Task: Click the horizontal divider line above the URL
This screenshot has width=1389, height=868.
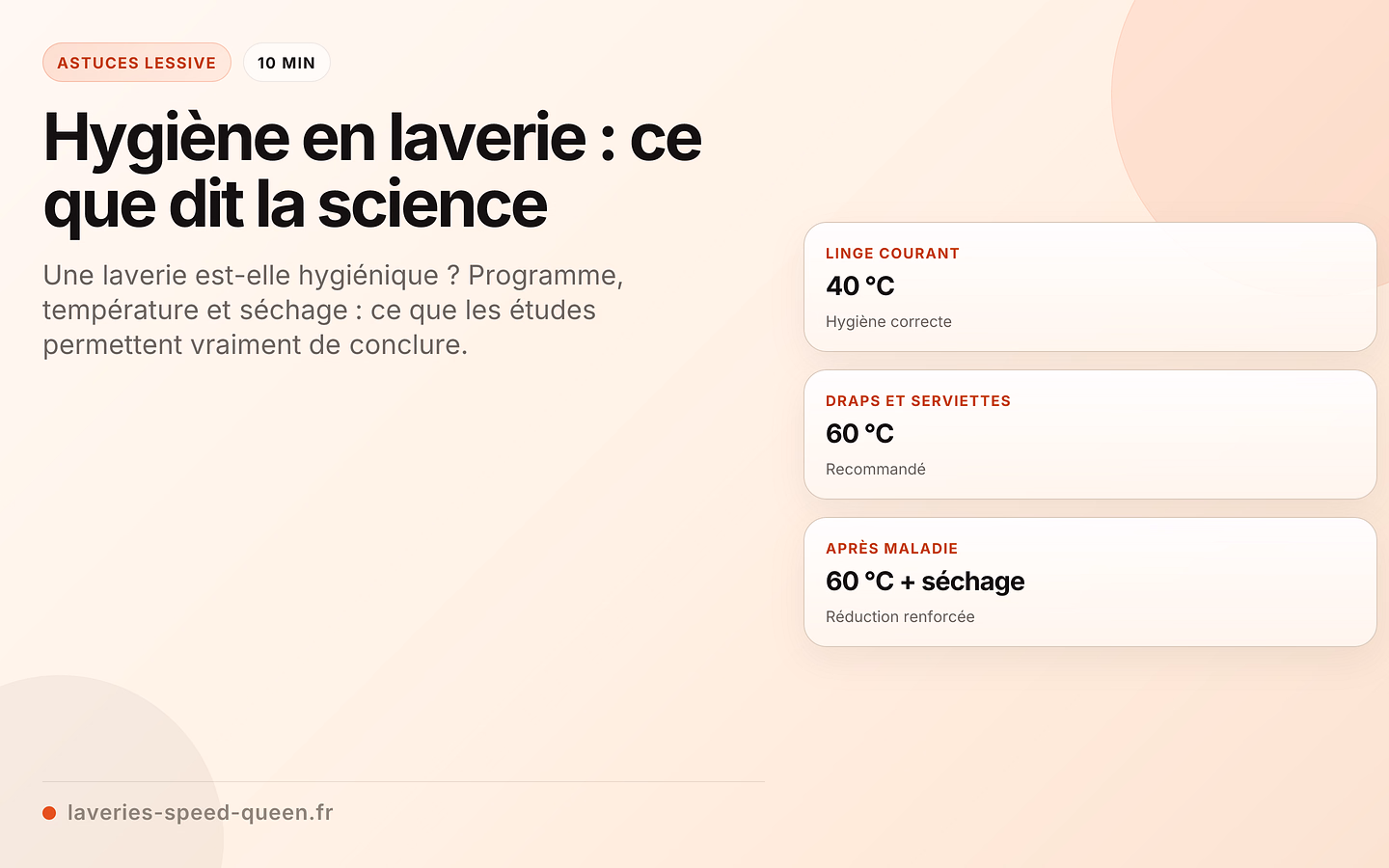Action: pyautogui.click(x=403, y=781)
